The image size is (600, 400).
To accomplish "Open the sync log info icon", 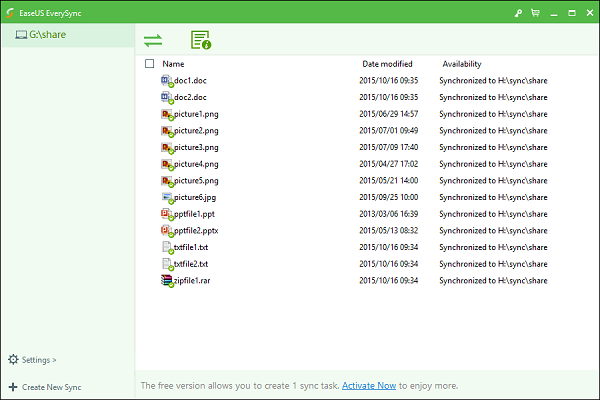I will click(200, 40).
